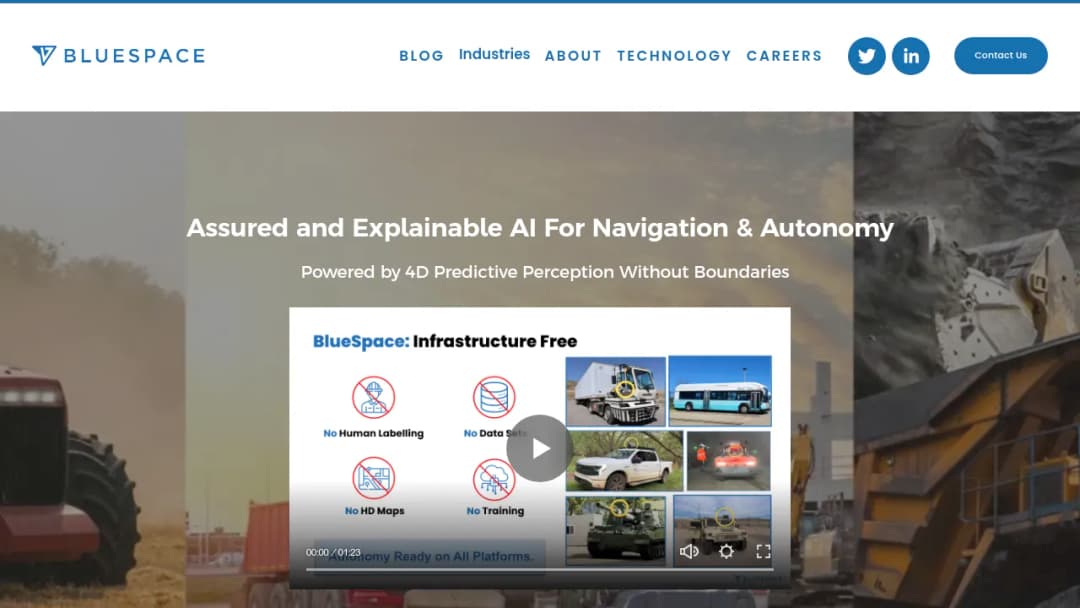Open the Industries menu item
The height and width of the screenshot is (608, 1080).
pos(495,54)
